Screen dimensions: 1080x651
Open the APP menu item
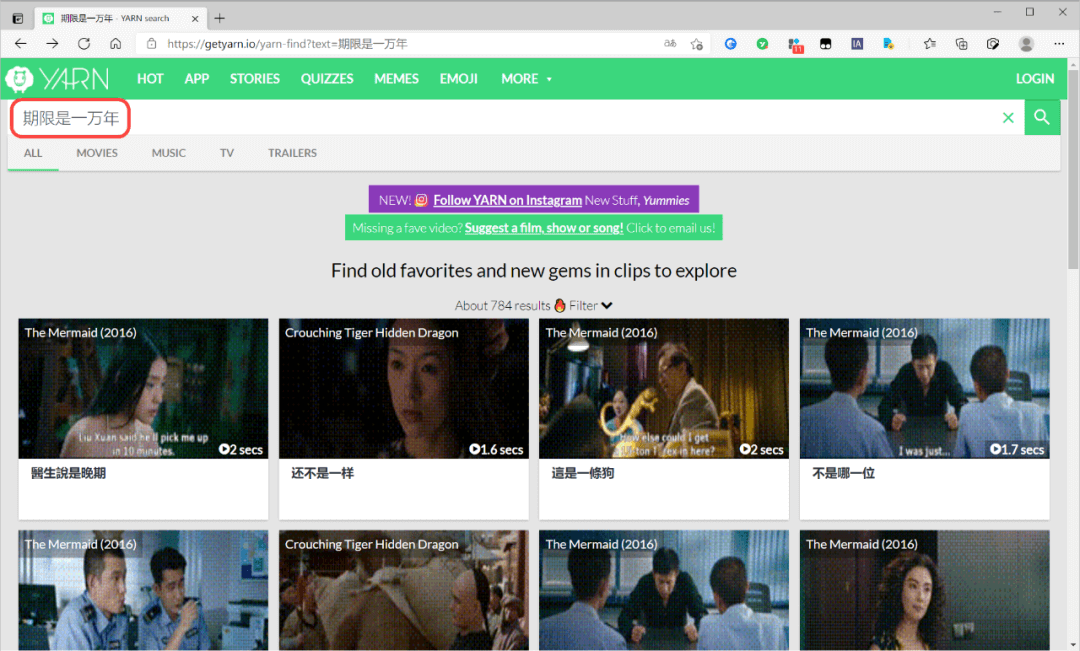196,79
